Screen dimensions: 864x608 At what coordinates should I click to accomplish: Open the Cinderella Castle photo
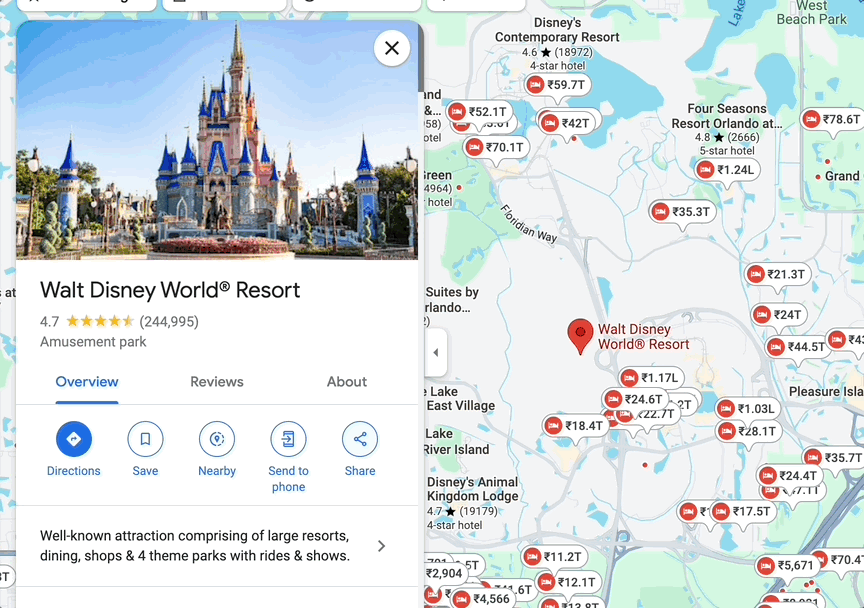tap(217, 140)
